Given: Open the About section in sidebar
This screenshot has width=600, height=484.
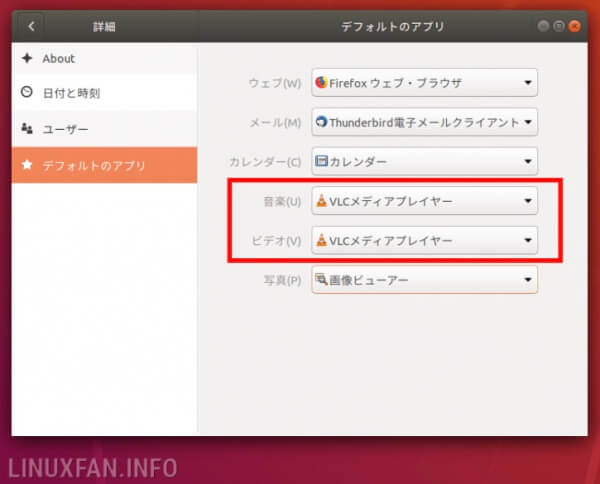Looking at the screenshot, I should (104, 59).
